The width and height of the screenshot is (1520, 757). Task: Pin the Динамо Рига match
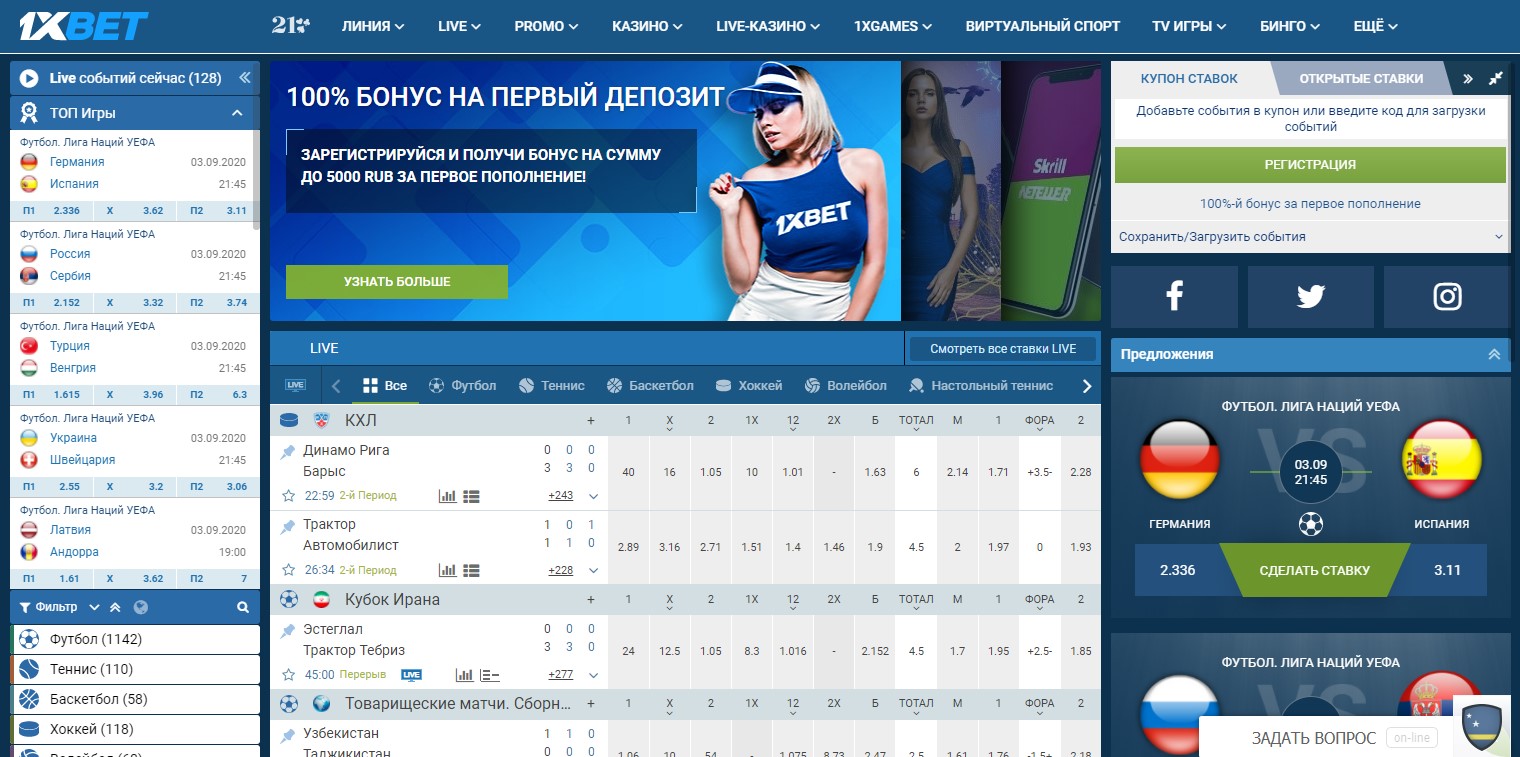click(288, 451)
